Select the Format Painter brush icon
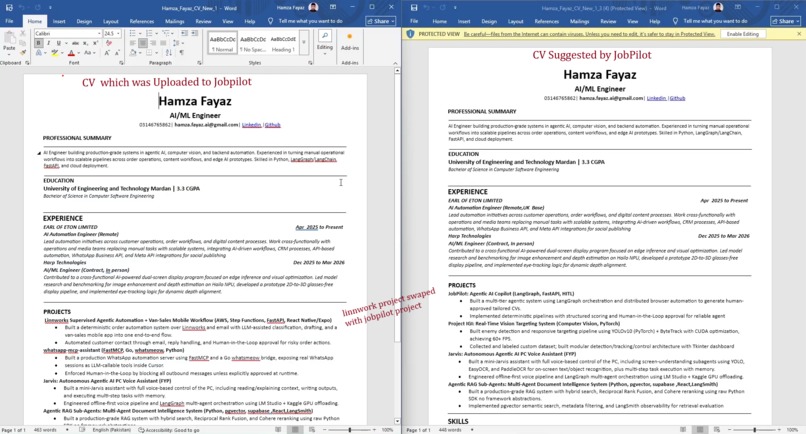This screenshot has width=806, height=434. tap(23, 52)
